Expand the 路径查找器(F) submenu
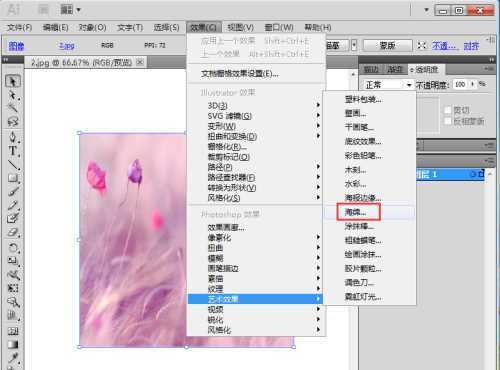Image resolution: width=500 pixels, height=370 pixels. (255, 177)
